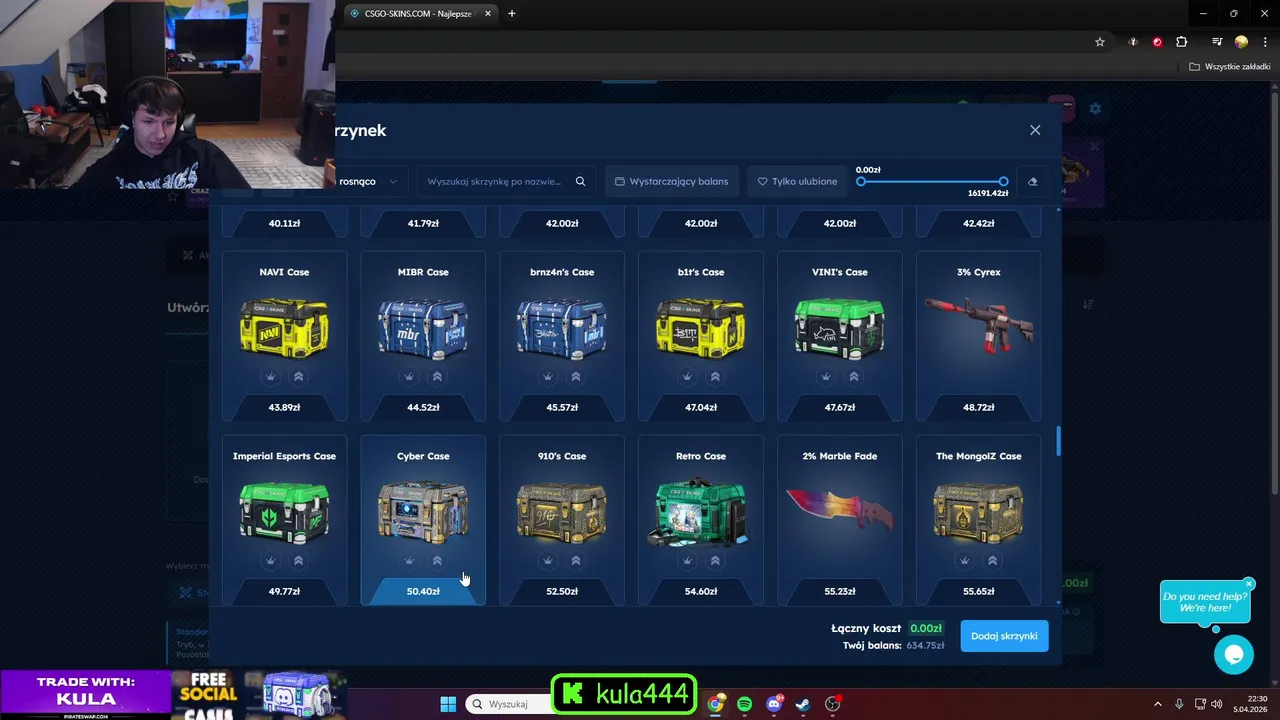Click the crown icon on The MongolZ Case
Viewport: 1280px width, 720px height.
point(965,561)
